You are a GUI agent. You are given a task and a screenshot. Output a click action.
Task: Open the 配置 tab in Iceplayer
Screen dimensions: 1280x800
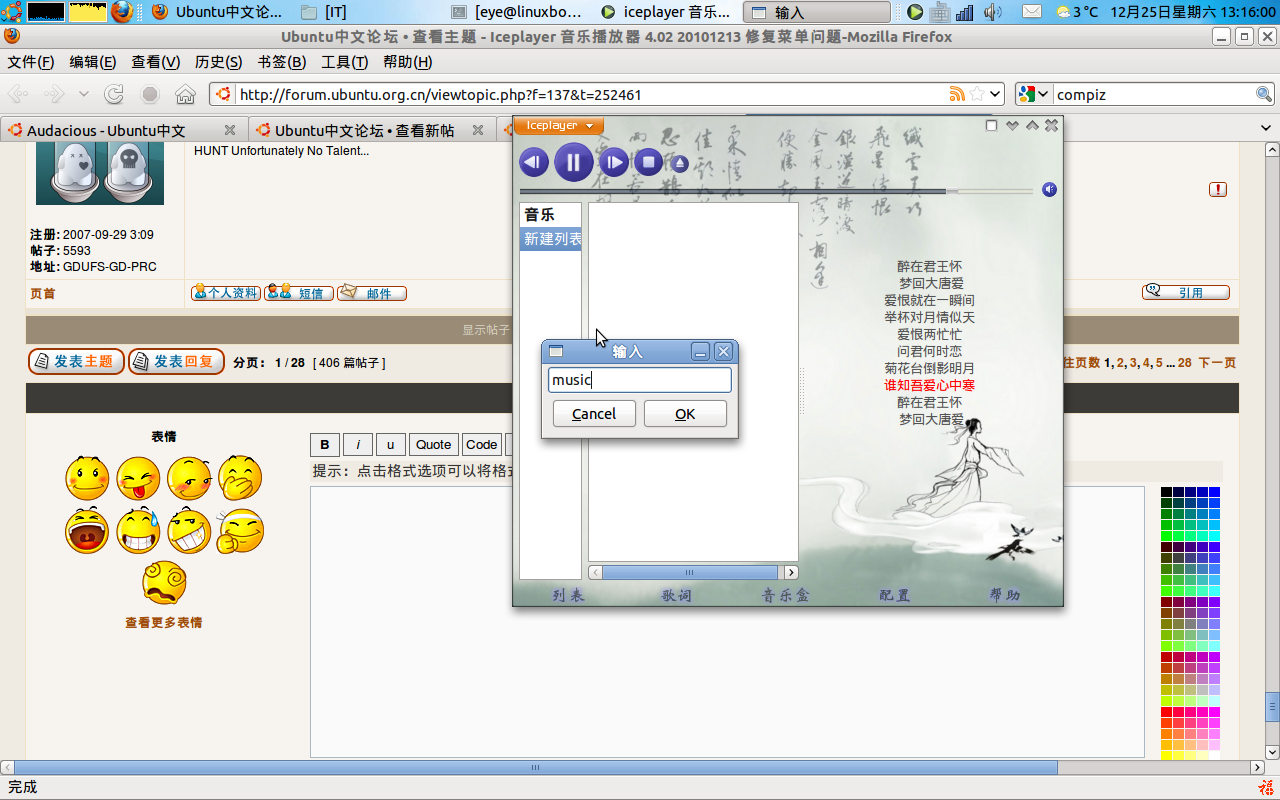(895, 595)
